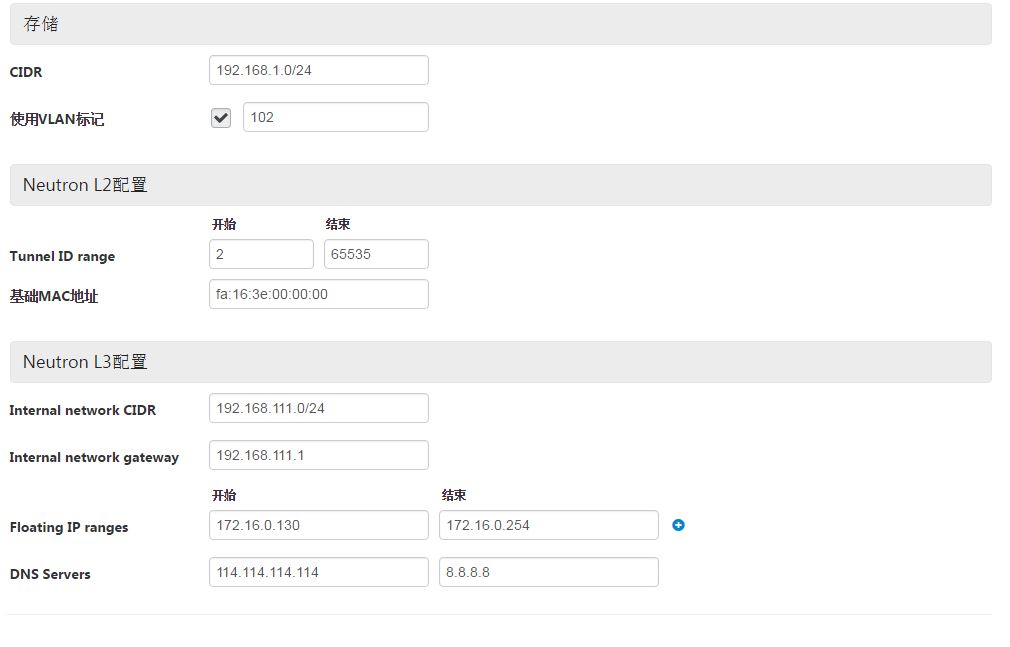
Task: Click the Internal network CIDR field
Action: pos(318,407)
